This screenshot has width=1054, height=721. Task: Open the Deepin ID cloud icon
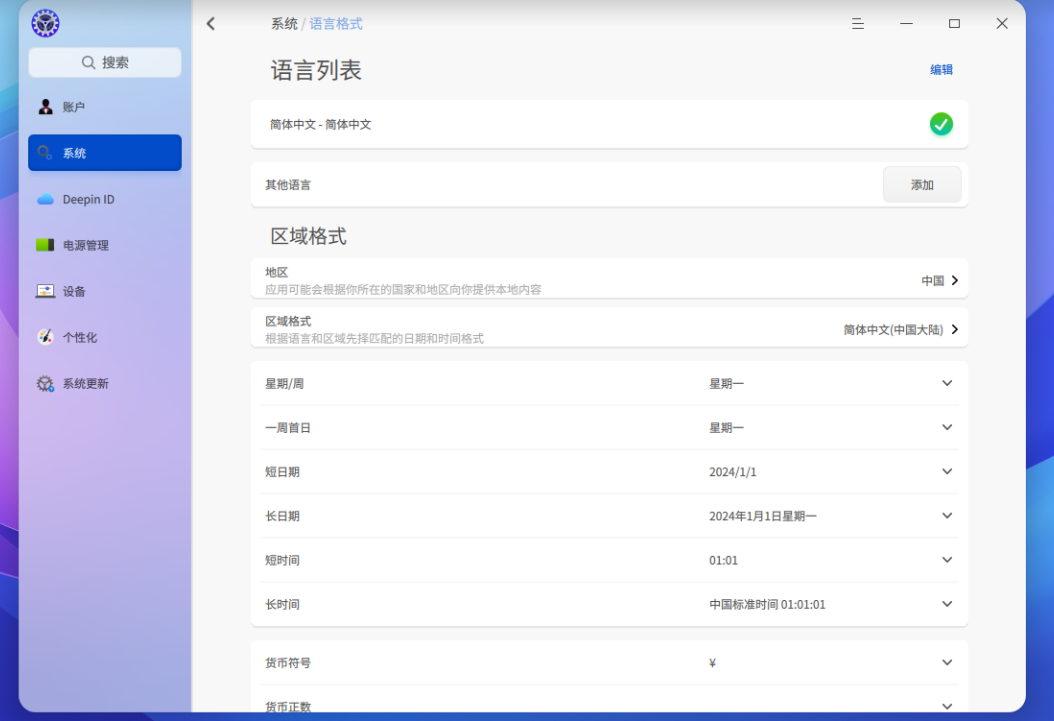pyautogui.click(x=45, y=199)
